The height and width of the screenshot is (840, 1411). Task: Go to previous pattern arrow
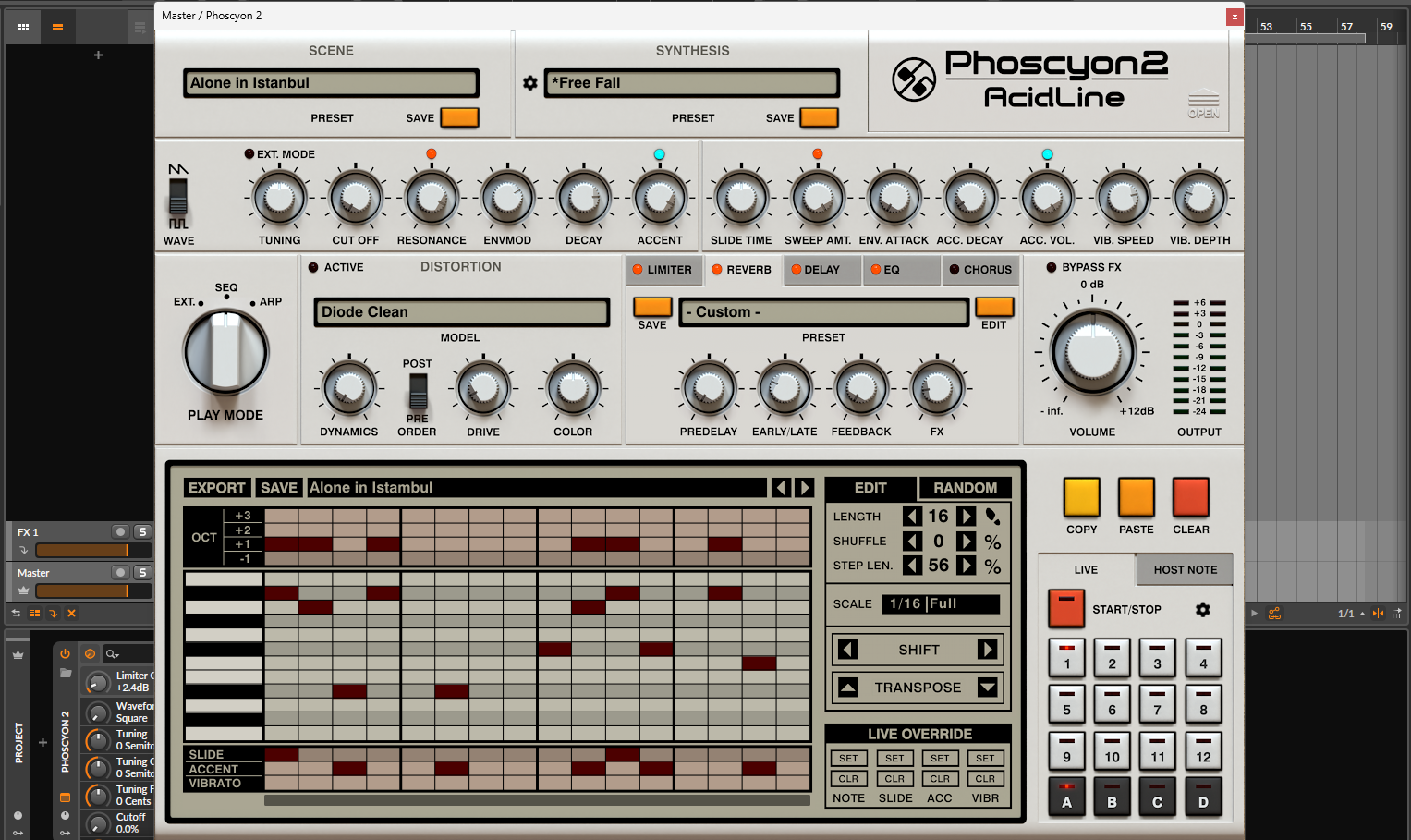pyautogui.click(x=782, y=488)
